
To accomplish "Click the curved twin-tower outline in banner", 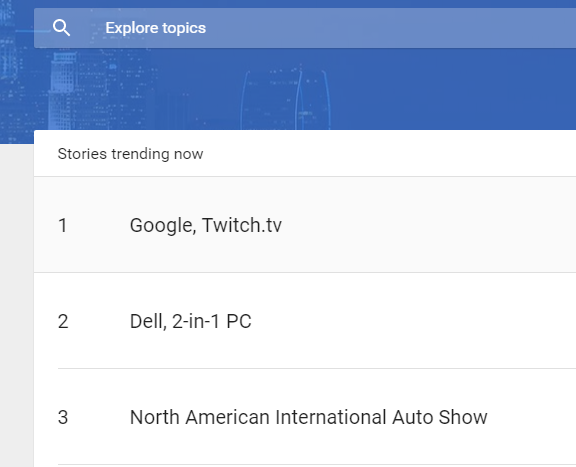I will tap(285, 99).
